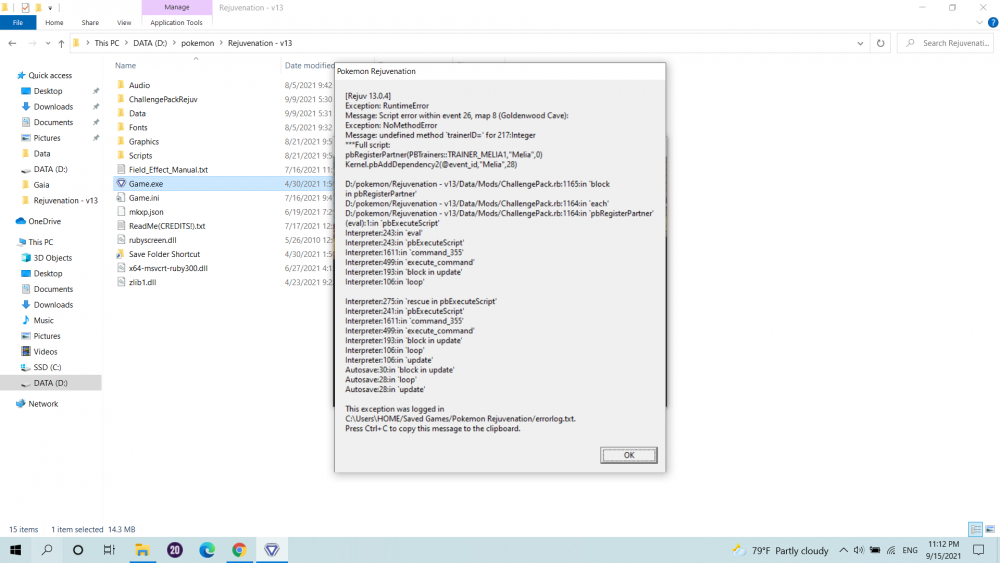The image size is (1000, 563).
Task: Expand the ribbon with the chevron
Action: (x=979, y=22)
